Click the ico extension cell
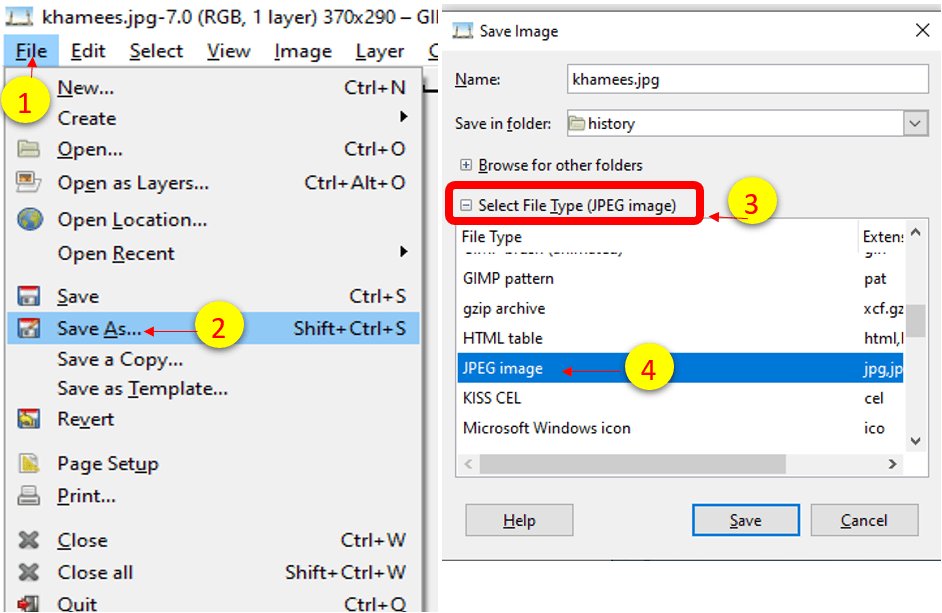Viewport: 942px width, 613px height. [x=874, y=428]
